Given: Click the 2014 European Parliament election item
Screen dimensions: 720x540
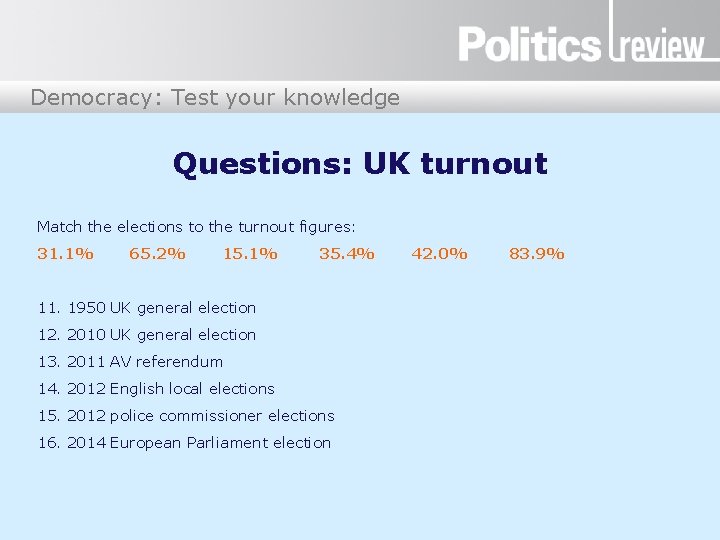Looking at the screenshot, I should pos(185,443).
